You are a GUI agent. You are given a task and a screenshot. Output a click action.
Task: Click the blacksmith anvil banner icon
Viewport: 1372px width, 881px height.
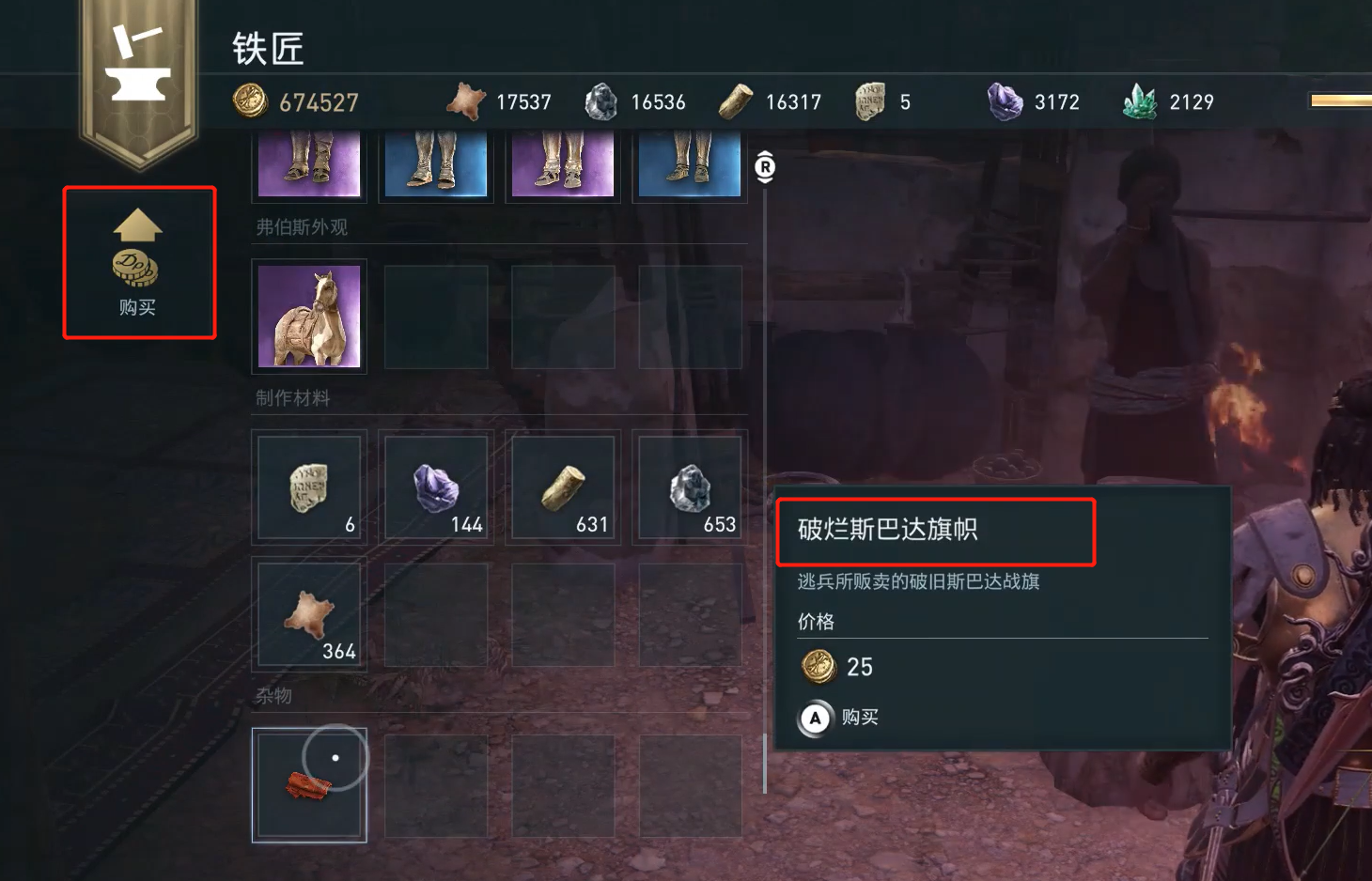coord(138,68)
